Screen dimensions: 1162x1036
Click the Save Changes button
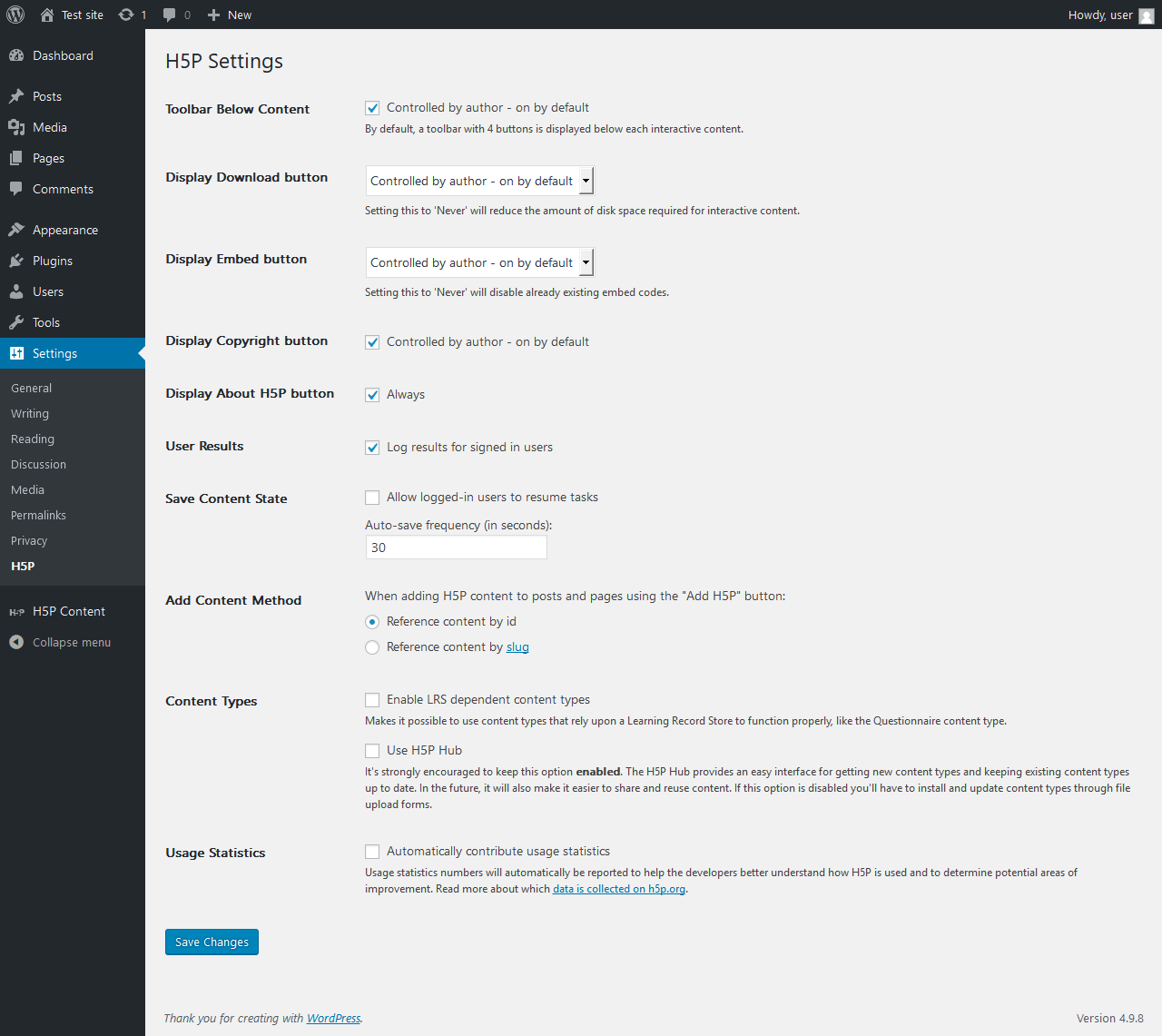(x=212, y=942)
